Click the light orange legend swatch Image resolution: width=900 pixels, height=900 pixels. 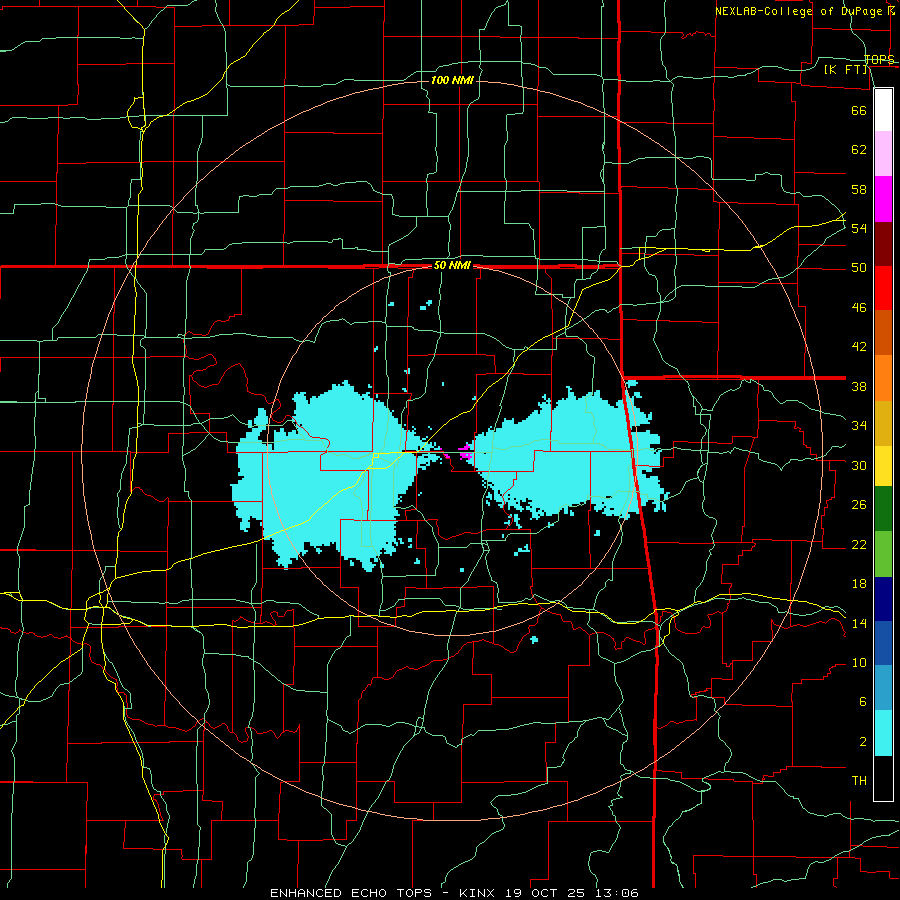tap(883, 378)
